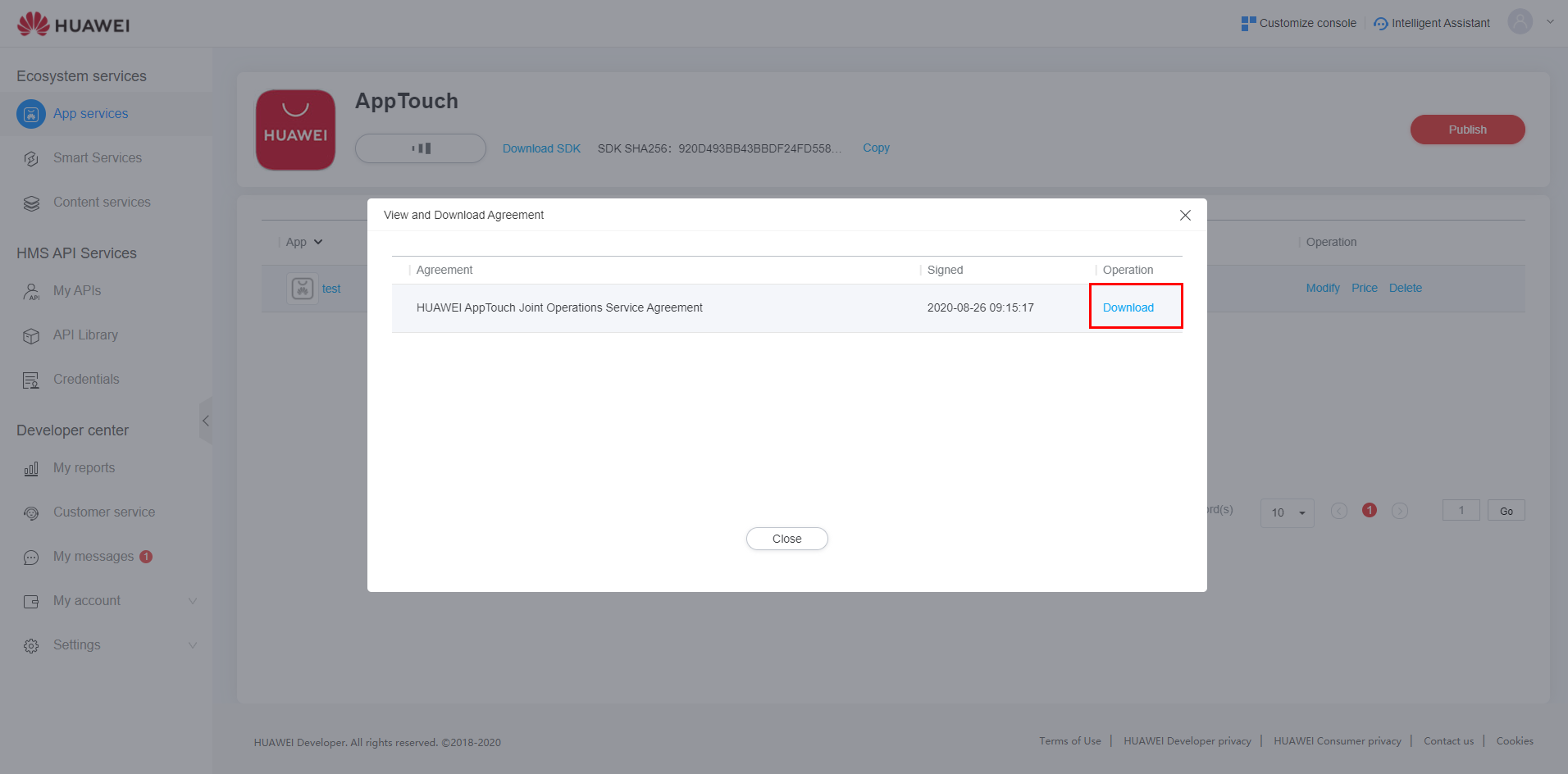Expand the Settings chevron

tap(193, 644)
